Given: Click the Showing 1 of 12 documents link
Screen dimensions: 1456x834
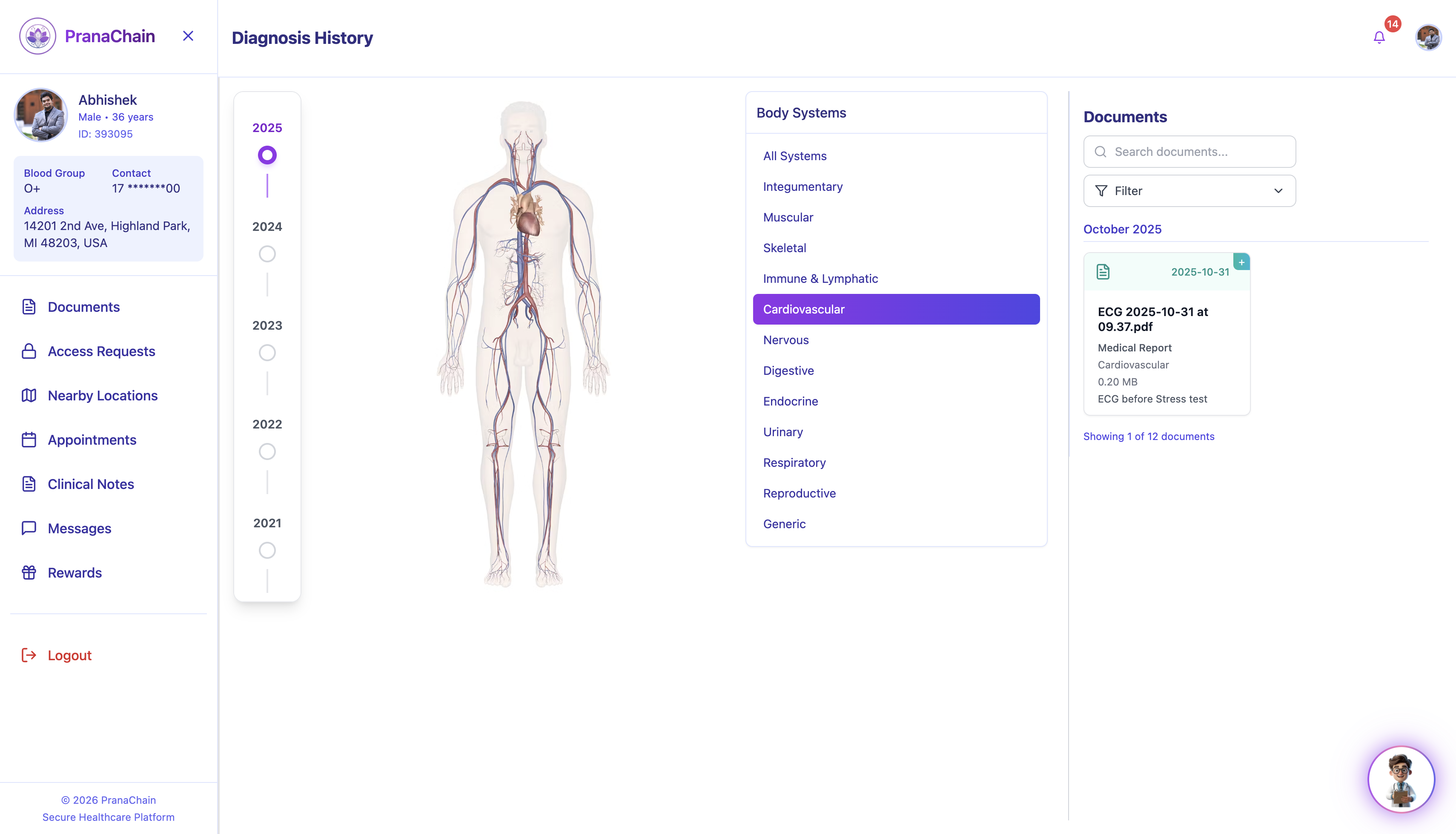Looking at the screenshot, I should coord(1148,436).
